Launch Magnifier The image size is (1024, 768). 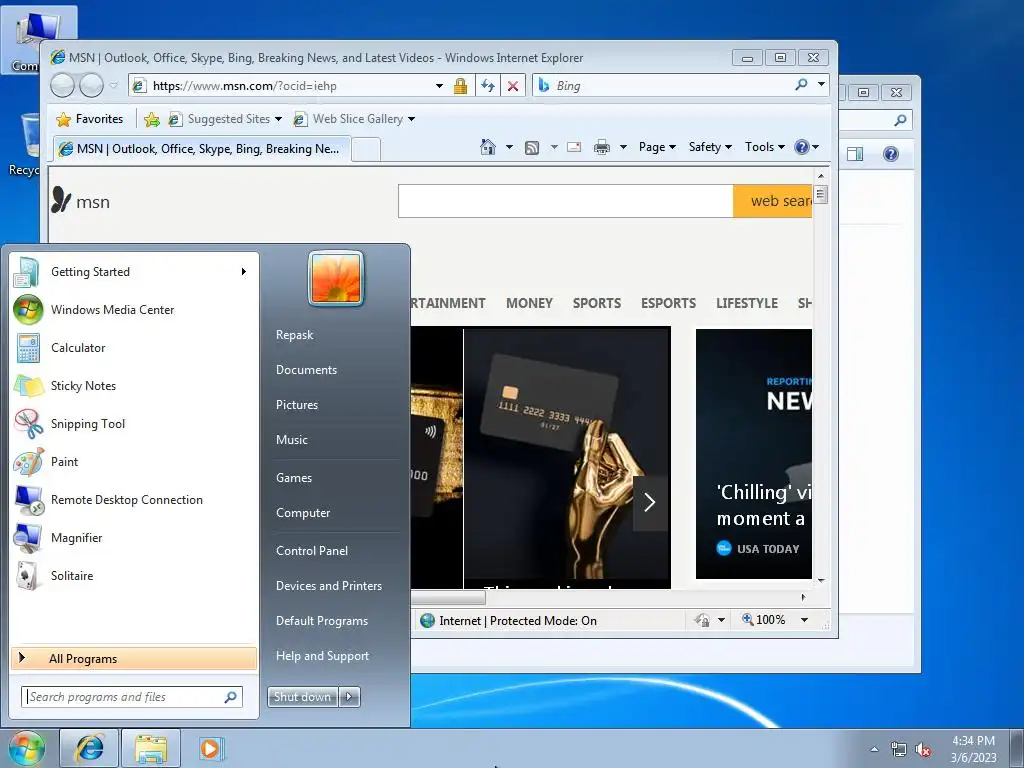pos(134,537)
